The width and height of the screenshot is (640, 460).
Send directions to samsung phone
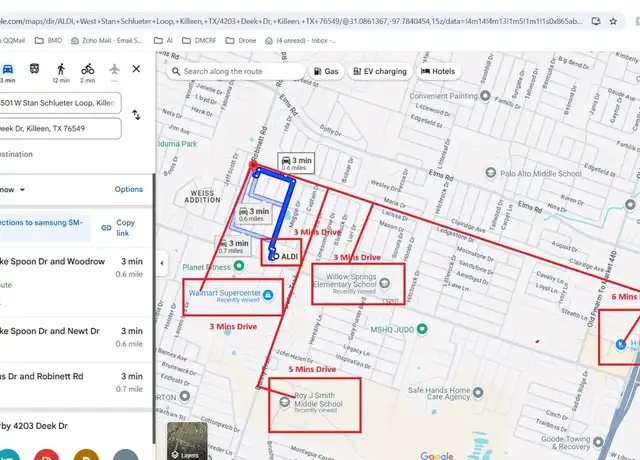pos(44,227)
